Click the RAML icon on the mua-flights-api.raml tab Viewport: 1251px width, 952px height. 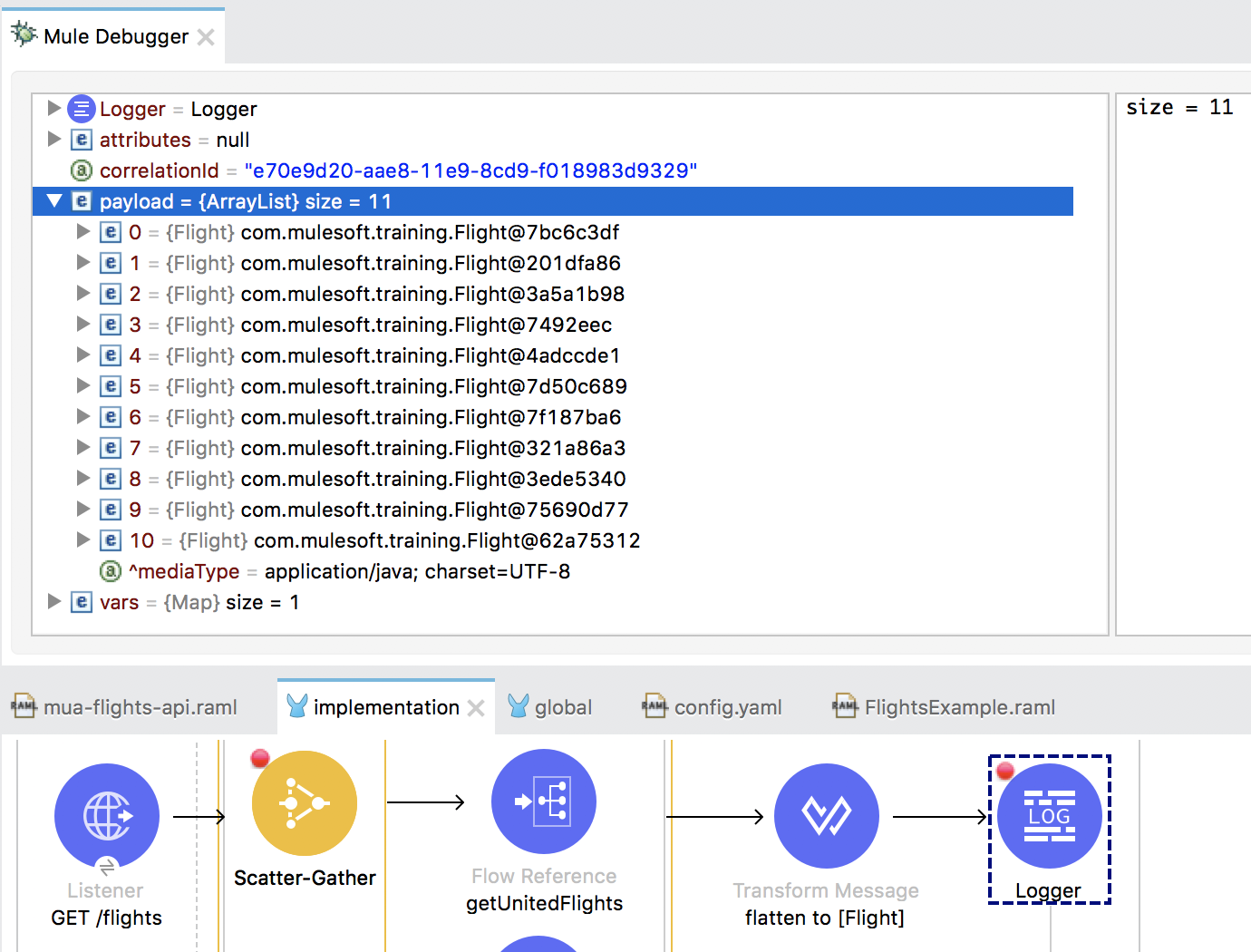coord(24,705)
